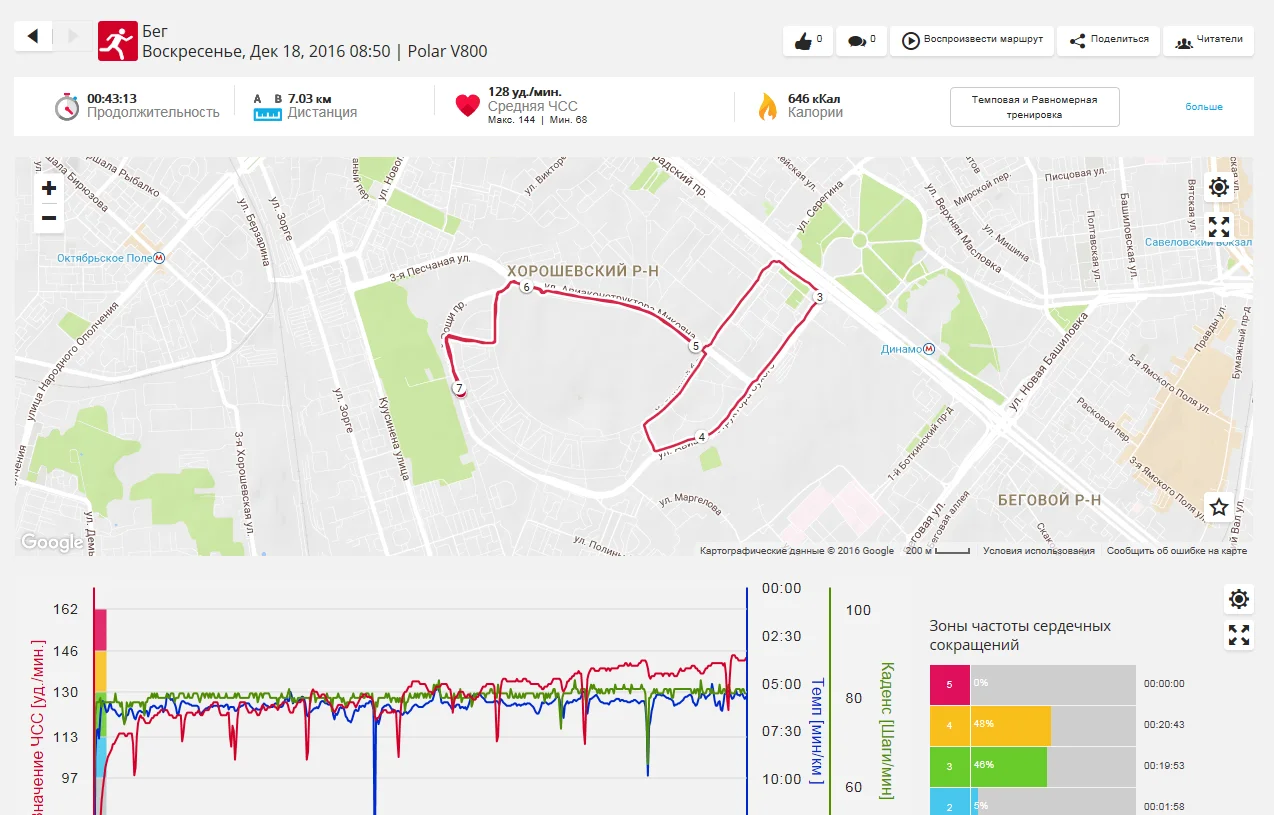Open the Читатели followers button

(x=1208, y=41)
